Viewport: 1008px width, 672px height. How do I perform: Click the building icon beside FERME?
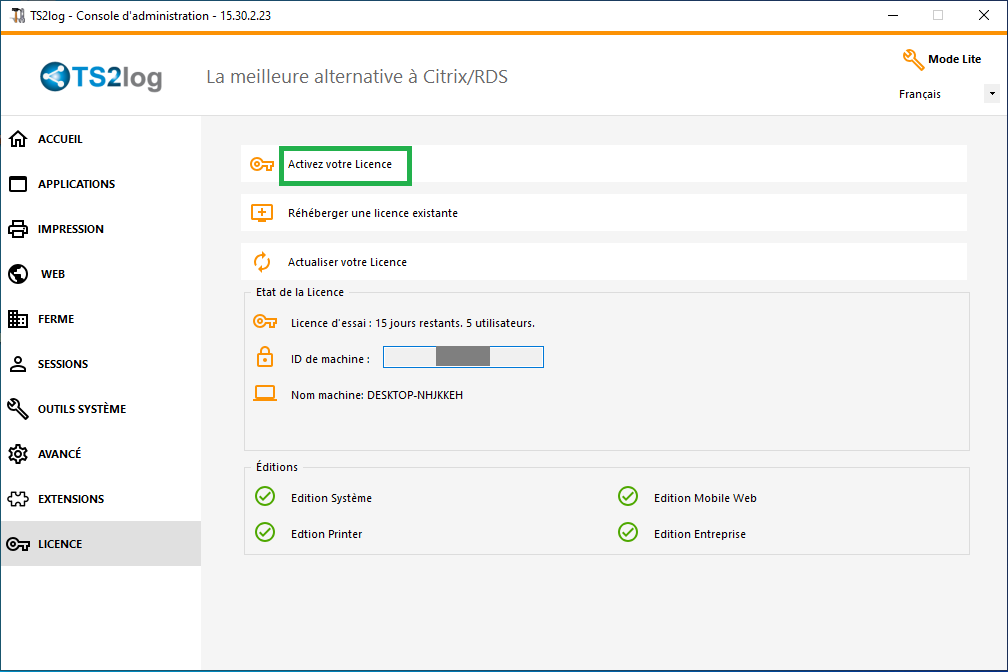pos(18,319)
